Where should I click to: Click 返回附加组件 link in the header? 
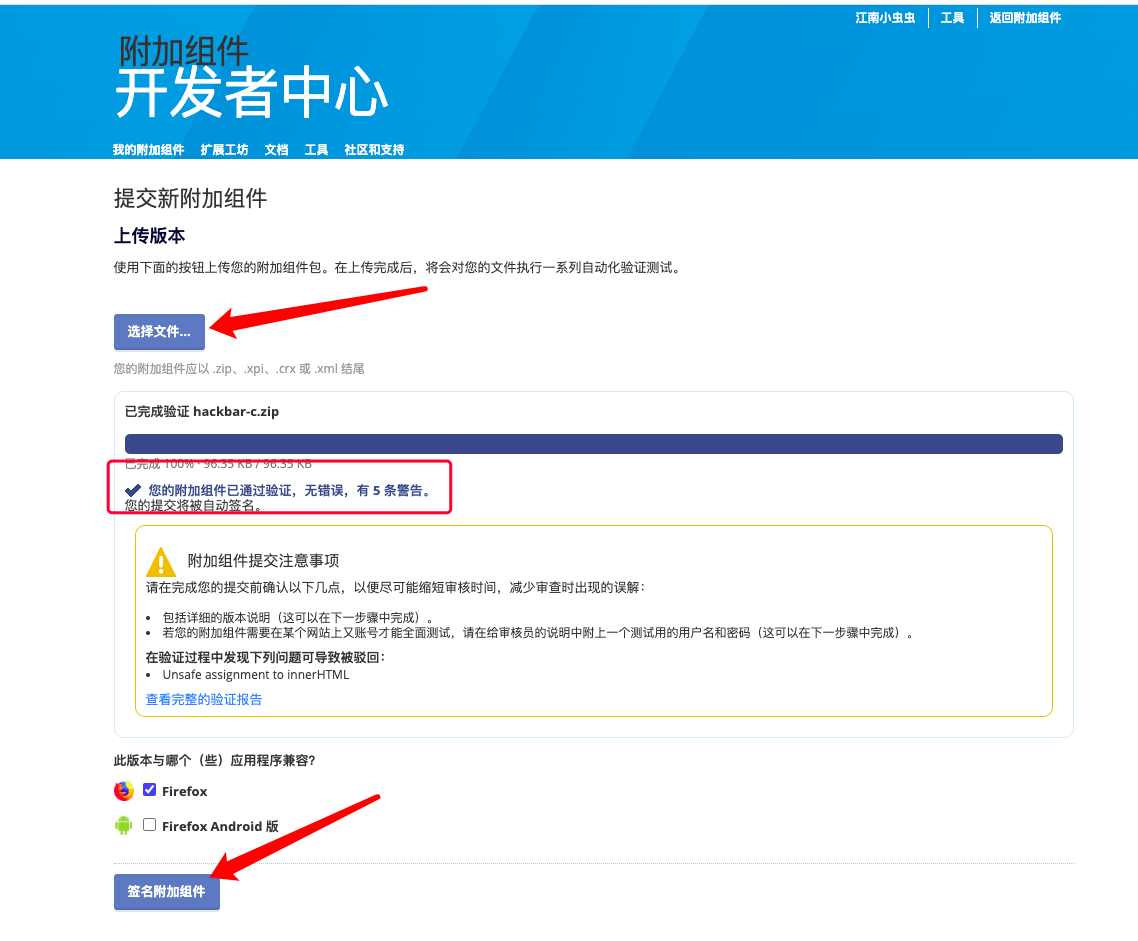[1025, 17]
